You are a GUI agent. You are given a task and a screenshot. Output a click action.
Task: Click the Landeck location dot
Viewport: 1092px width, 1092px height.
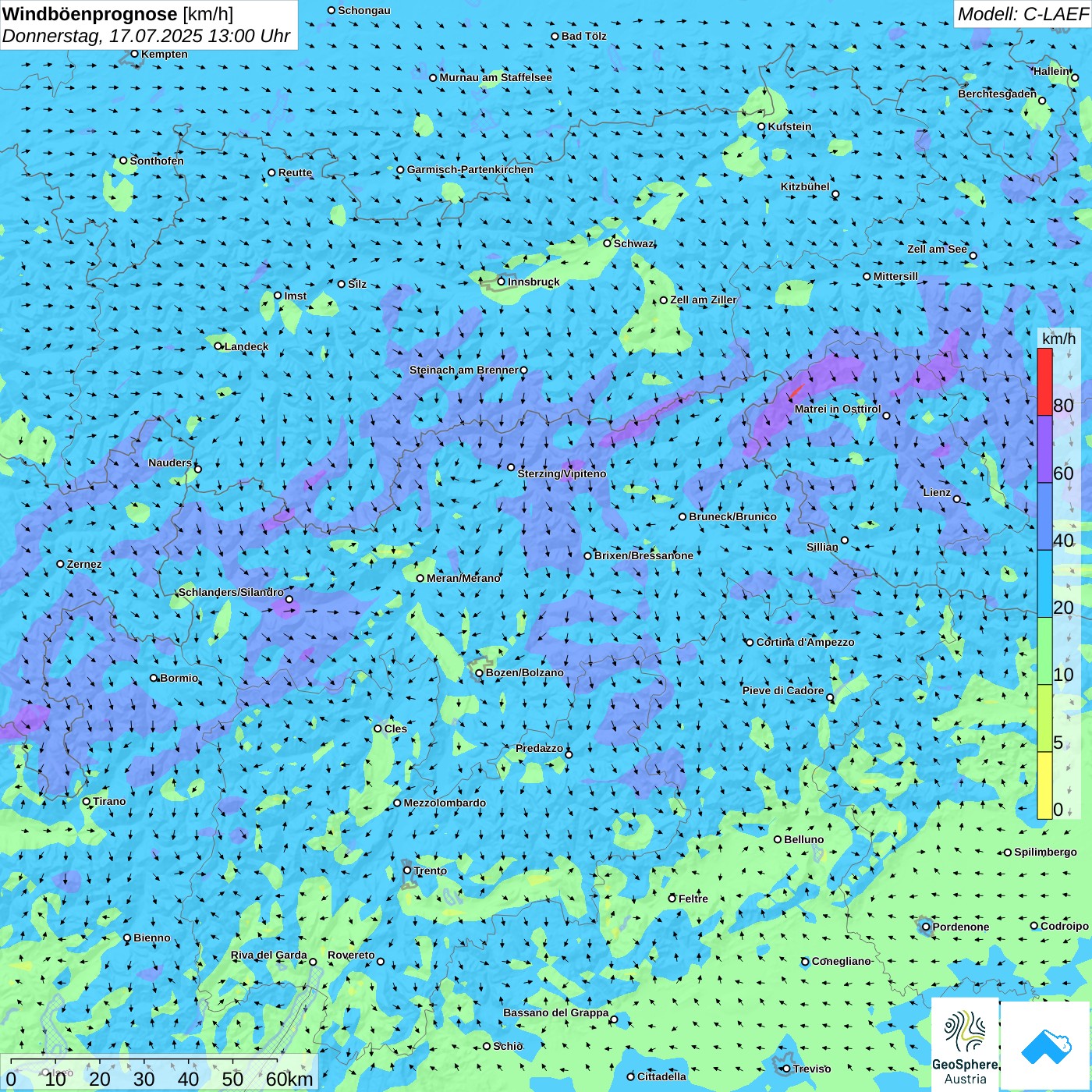pyautogui.click(x=218, y=346)
